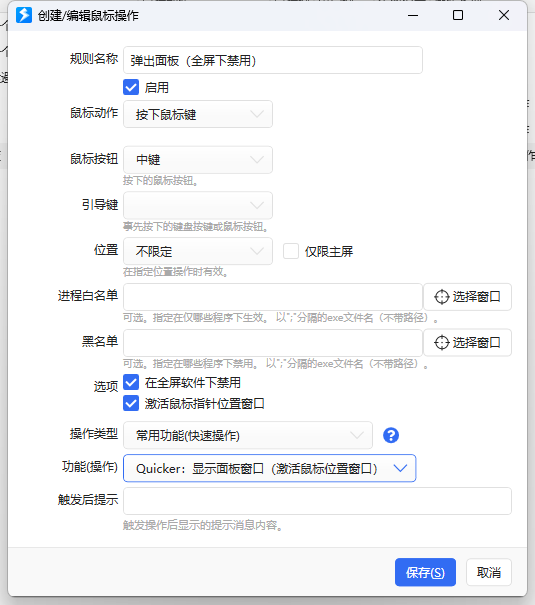The height and width of the screenshot is (605, 535).
Task: Uncheck 激活鼠标指针位置窗口 option
Action: [x=131, y=404]
